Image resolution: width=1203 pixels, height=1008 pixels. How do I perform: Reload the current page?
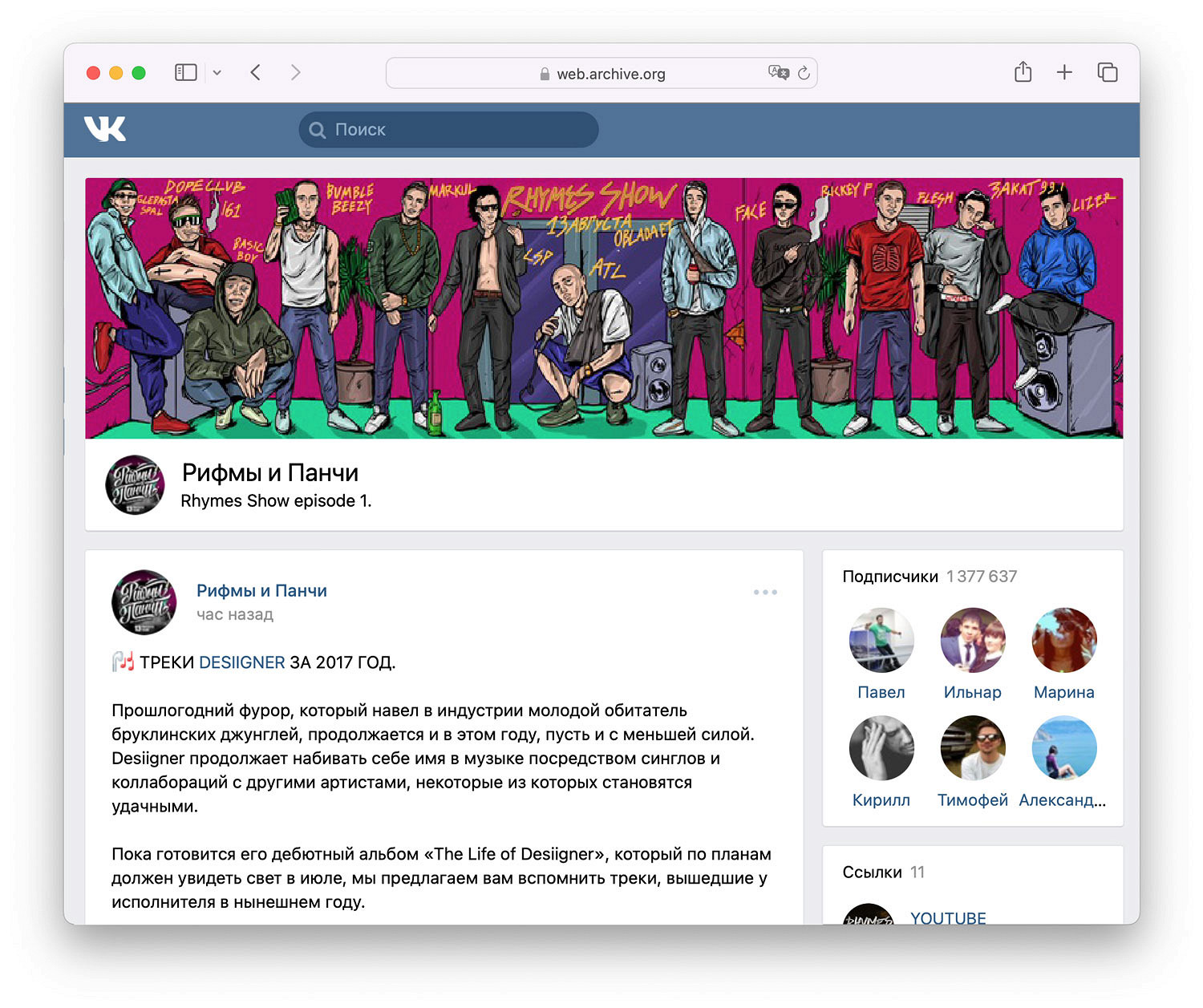click(x=804, y=73)
